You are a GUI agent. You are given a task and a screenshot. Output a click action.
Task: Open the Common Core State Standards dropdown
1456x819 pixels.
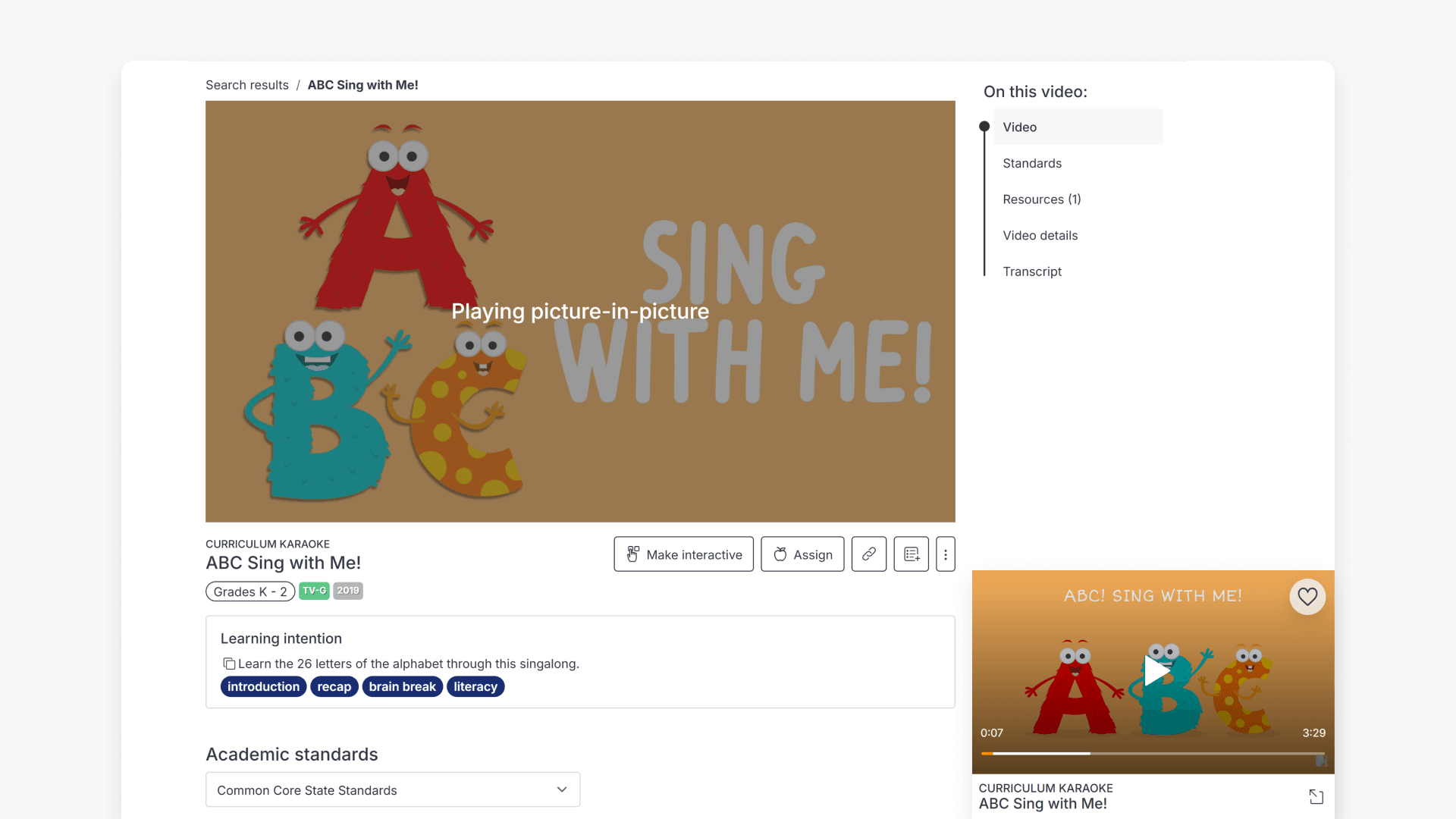point(393,789)
